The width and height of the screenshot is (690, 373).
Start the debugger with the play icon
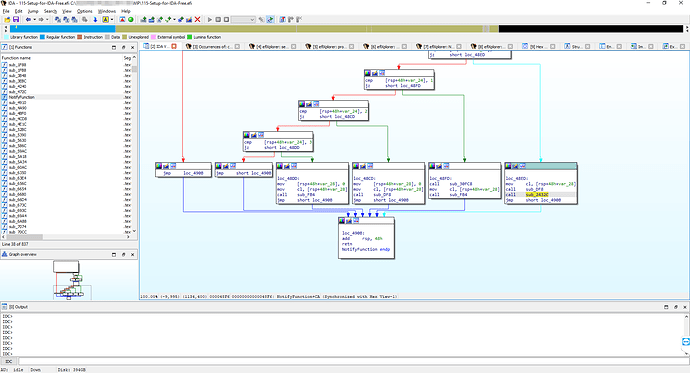coord(210,19)
